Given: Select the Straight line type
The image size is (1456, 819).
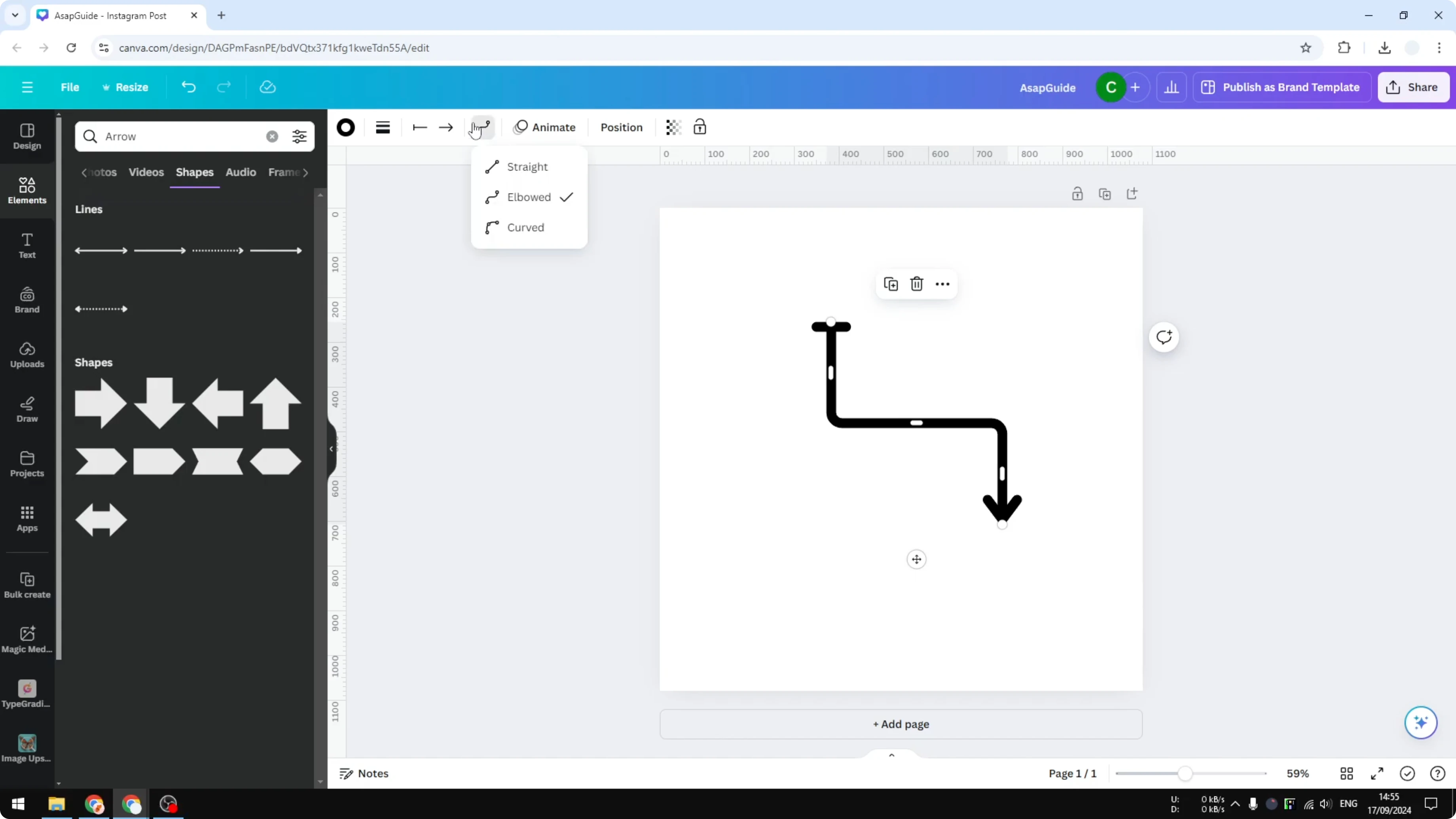Looking at the screenshot, I should click(x=529, y=167).
